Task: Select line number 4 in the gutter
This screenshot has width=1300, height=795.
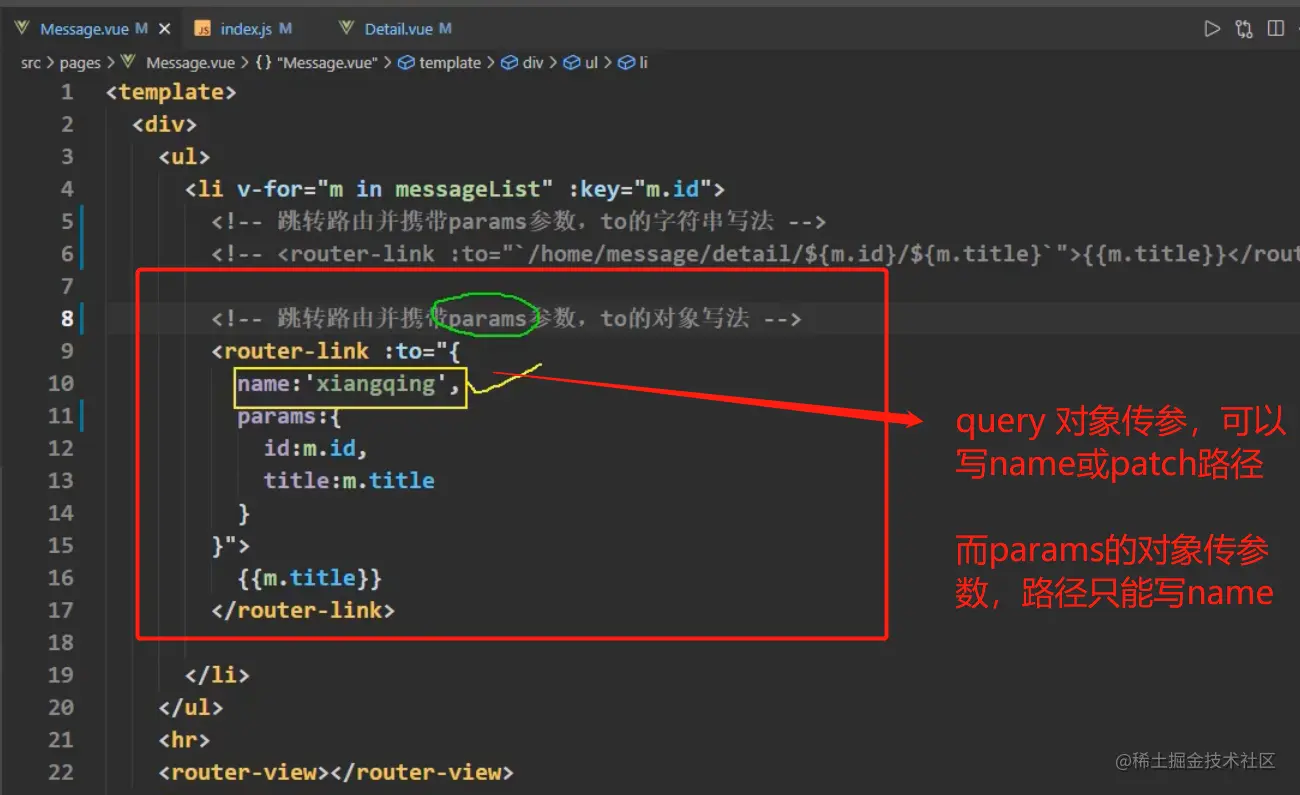Action: pos(67,189)
